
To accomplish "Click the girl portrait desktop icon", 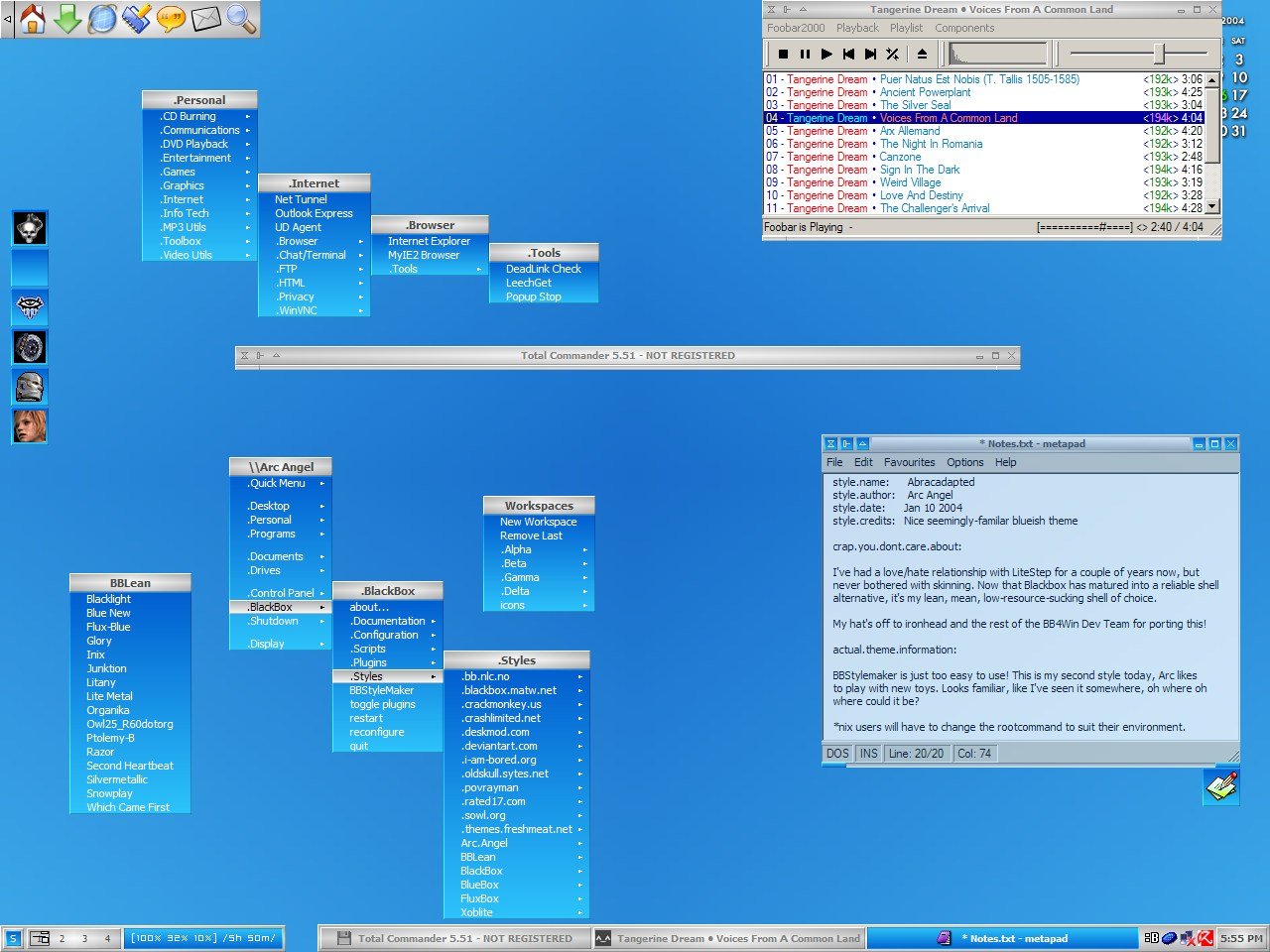I will point(30,426).
